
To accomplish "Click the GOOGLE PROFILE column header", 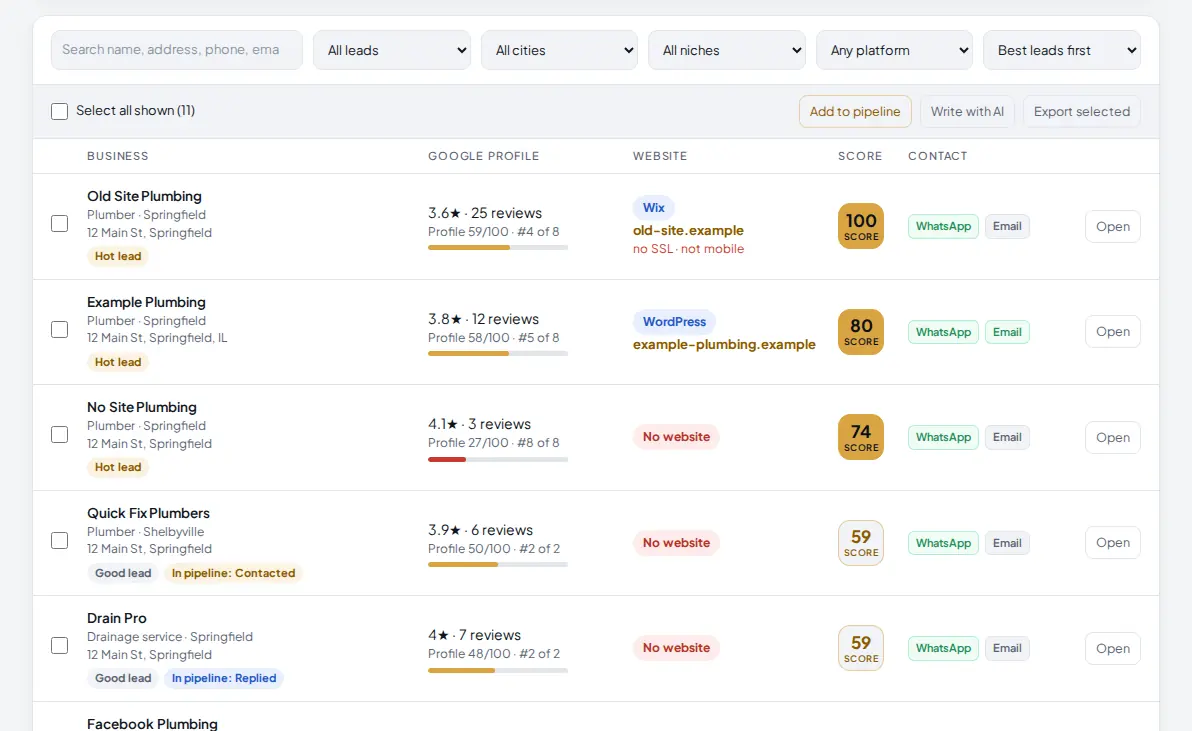I will point(483,156).
